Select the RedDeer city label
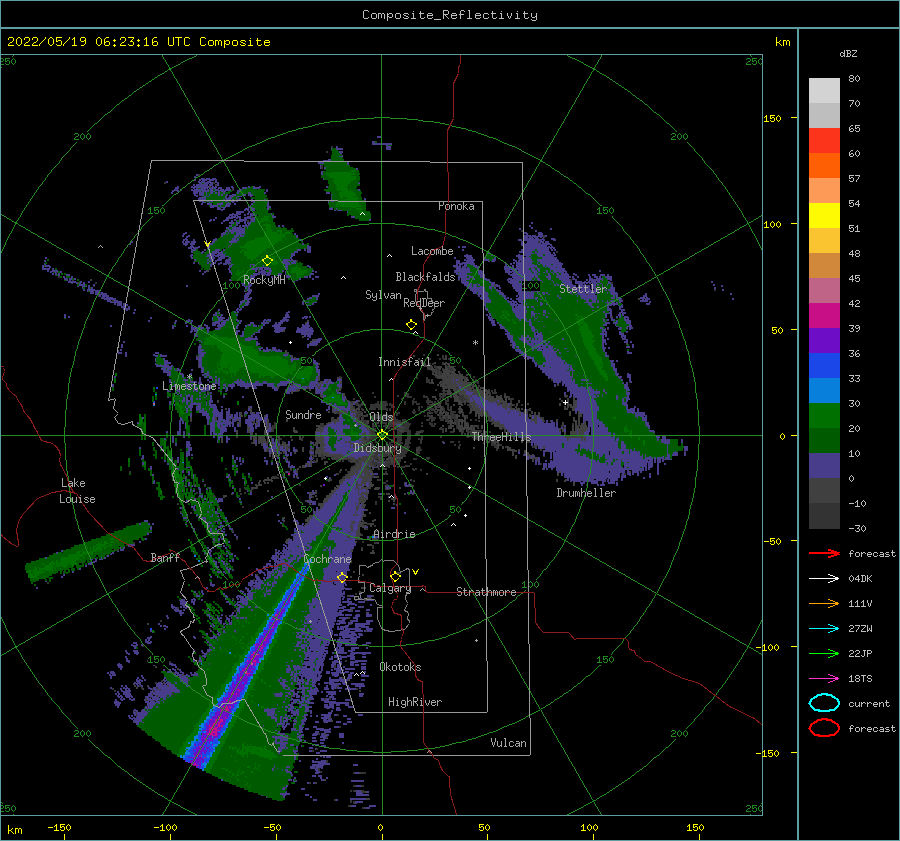This screenshot has height=841, width=900. coord(424,303)
